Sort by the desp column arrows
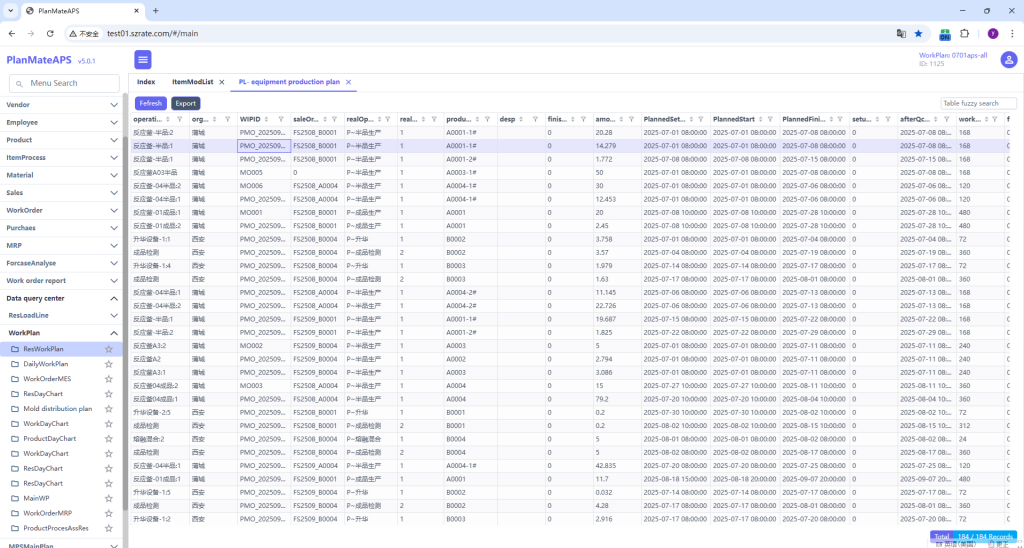The image size is (1024, 548). 520,120
